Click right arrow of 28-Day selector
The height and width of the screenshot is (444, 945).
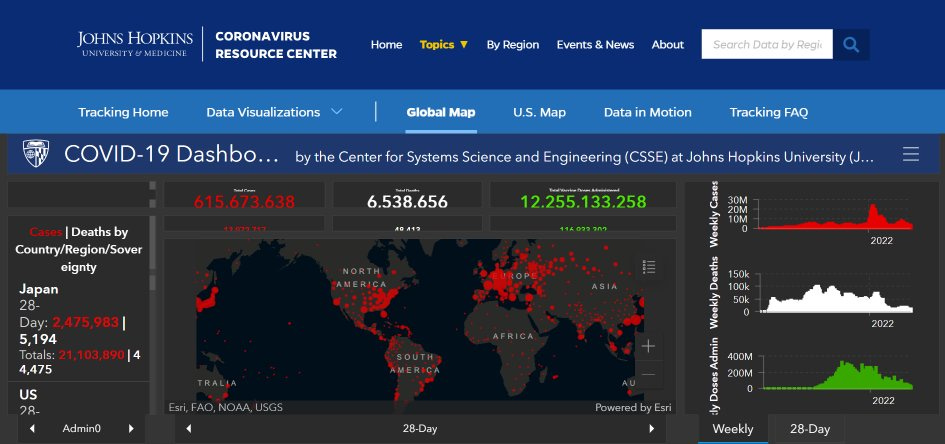pyautogui.click(x=651, y=429)
